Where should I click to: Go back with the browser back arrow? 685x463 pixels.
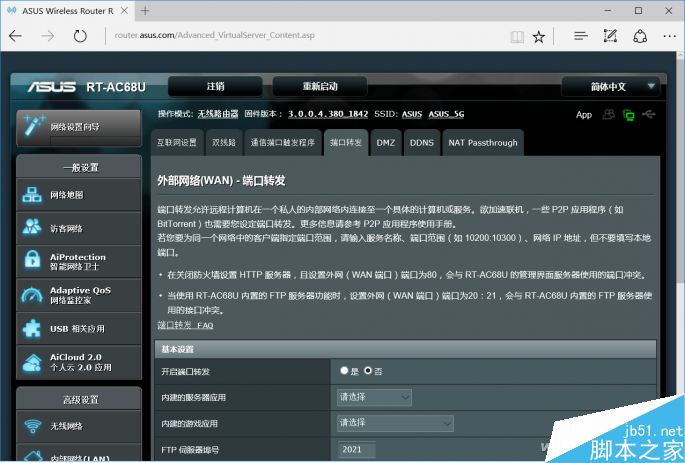[x=15, y=36]
